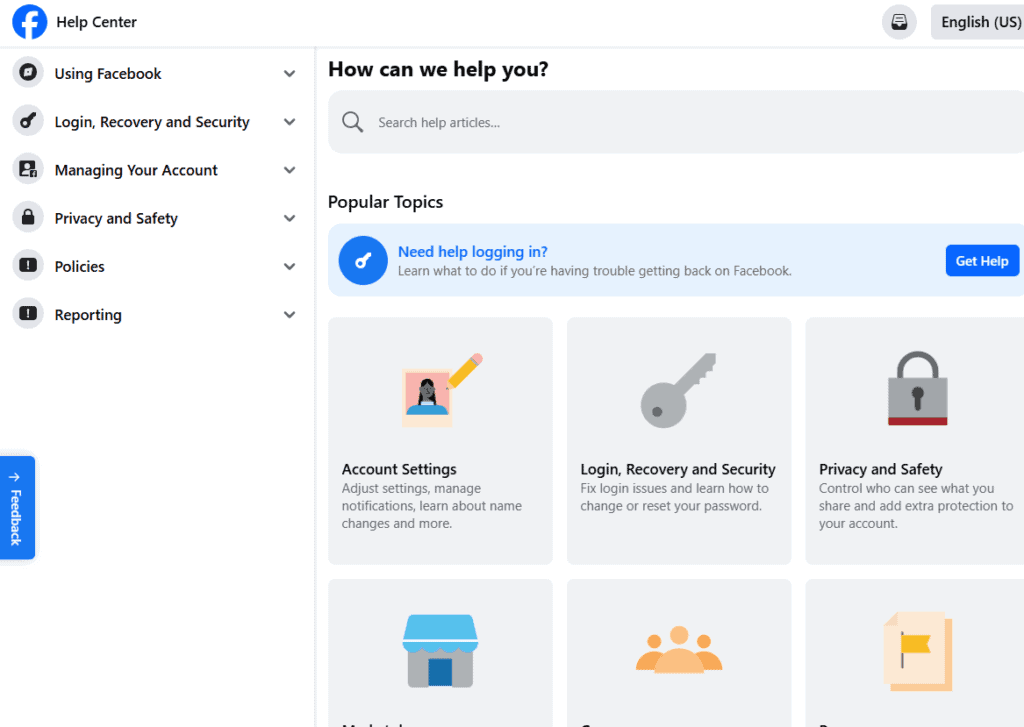The width and height of the screenshot is (1024, 727).
Task: Expand the Privacy and Safety sidebar chevron
Action: click(x=289, y=218)
